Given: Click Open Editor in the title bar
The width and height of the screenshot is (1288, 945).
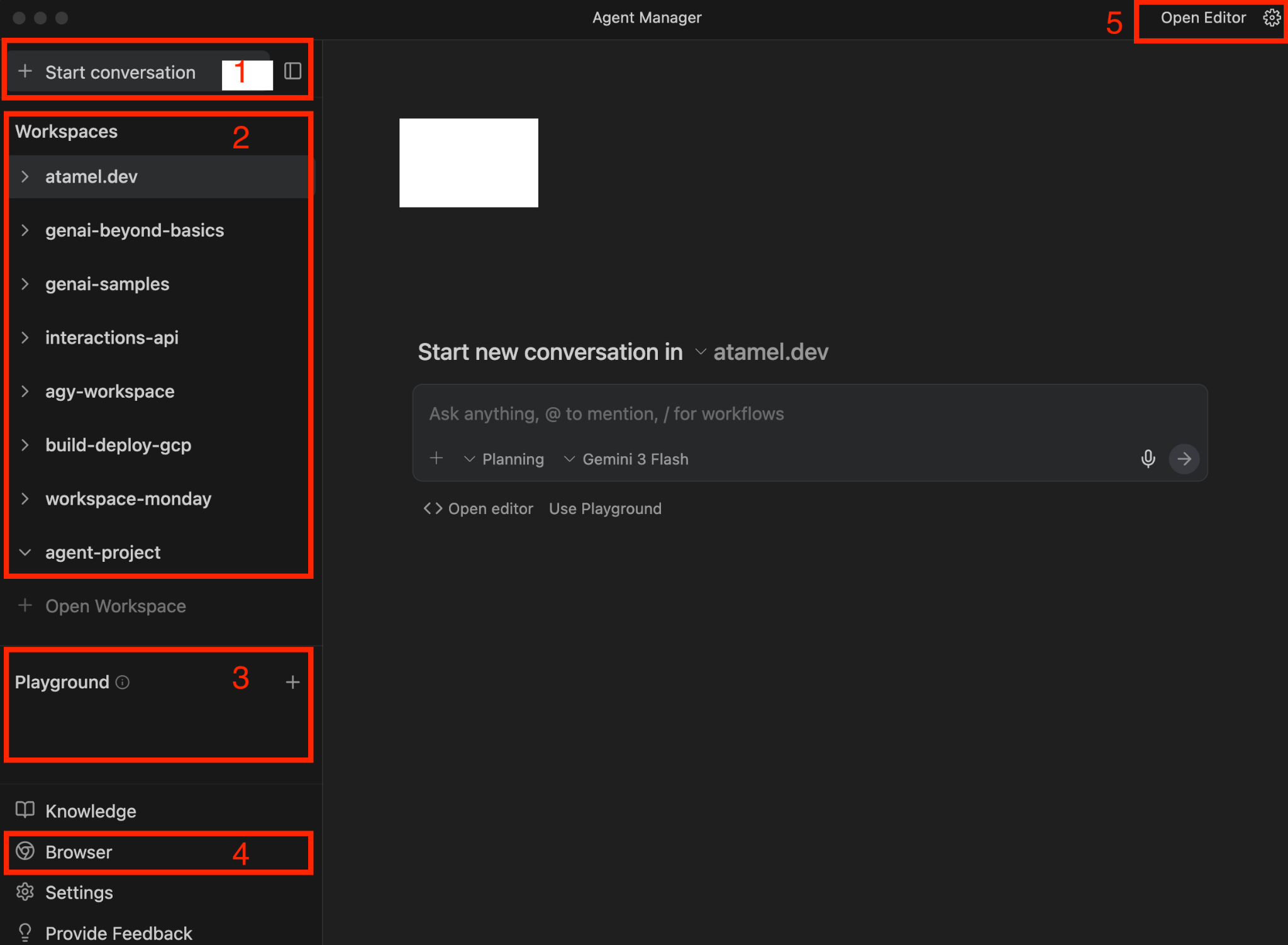Looking at the screenshot, I should click(1202, 18).
